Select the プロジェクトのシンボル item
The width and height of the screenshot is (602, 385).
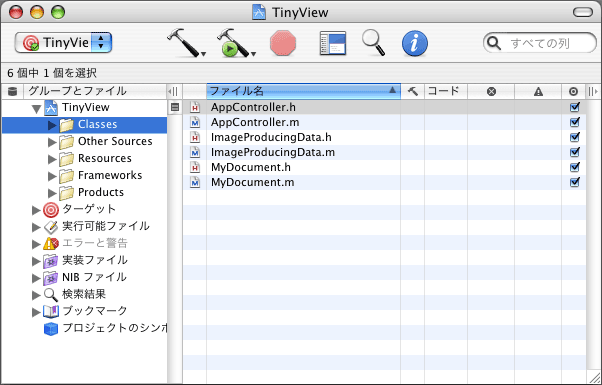[114, 328]
